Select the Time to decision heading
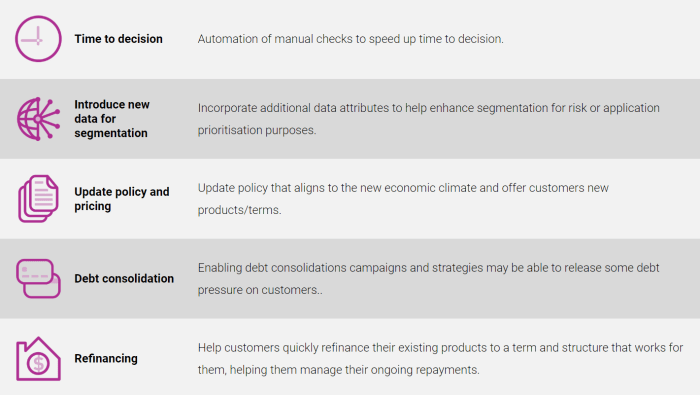This screenshot has height=395, width=700. tap(118, 39)
